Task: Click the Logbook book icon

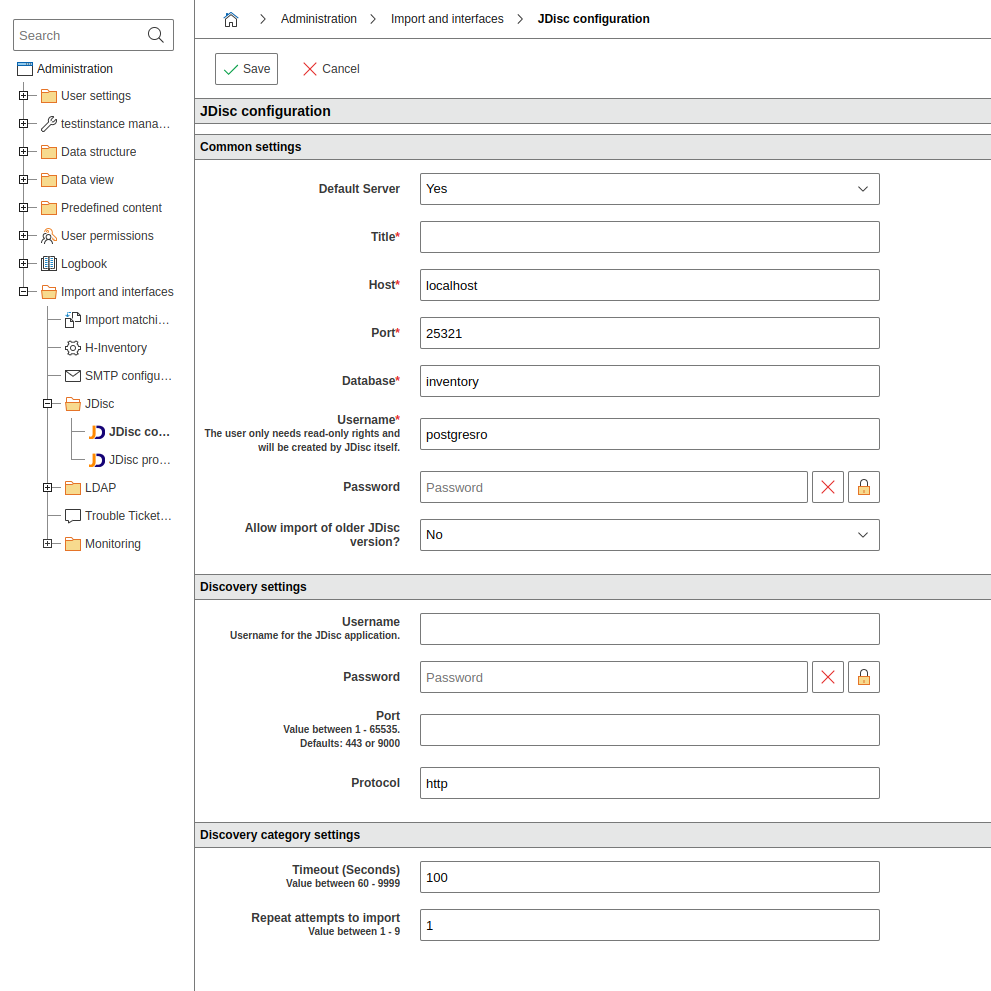Action: [49, 264]
